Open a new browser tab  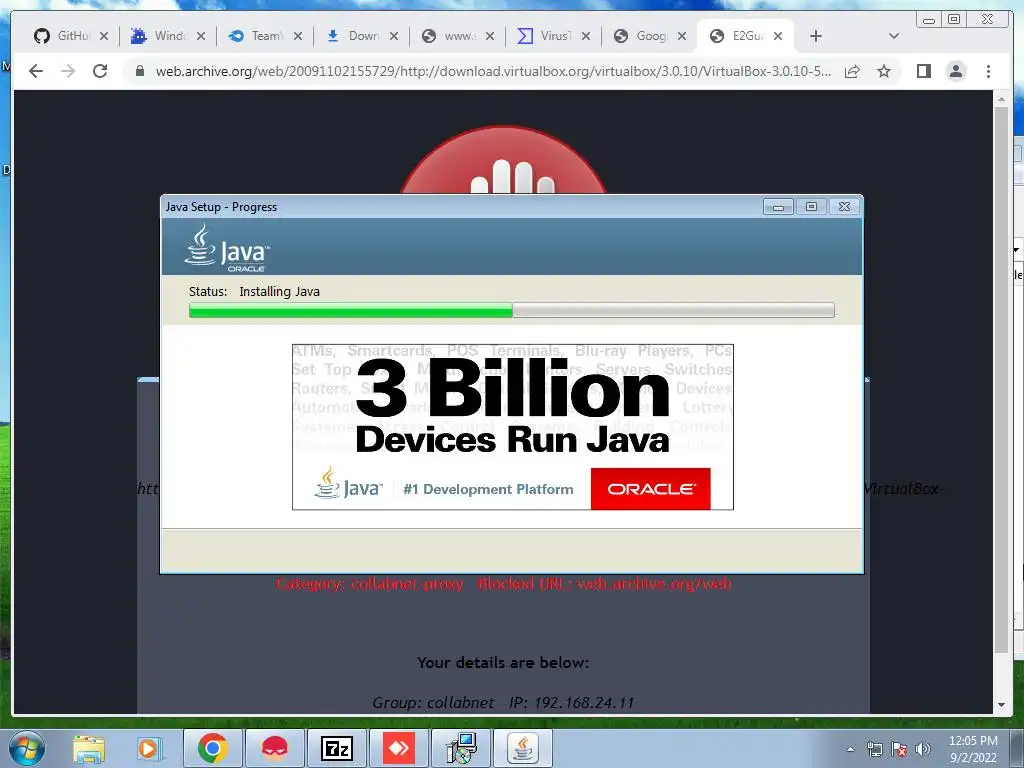coord(816,37)
